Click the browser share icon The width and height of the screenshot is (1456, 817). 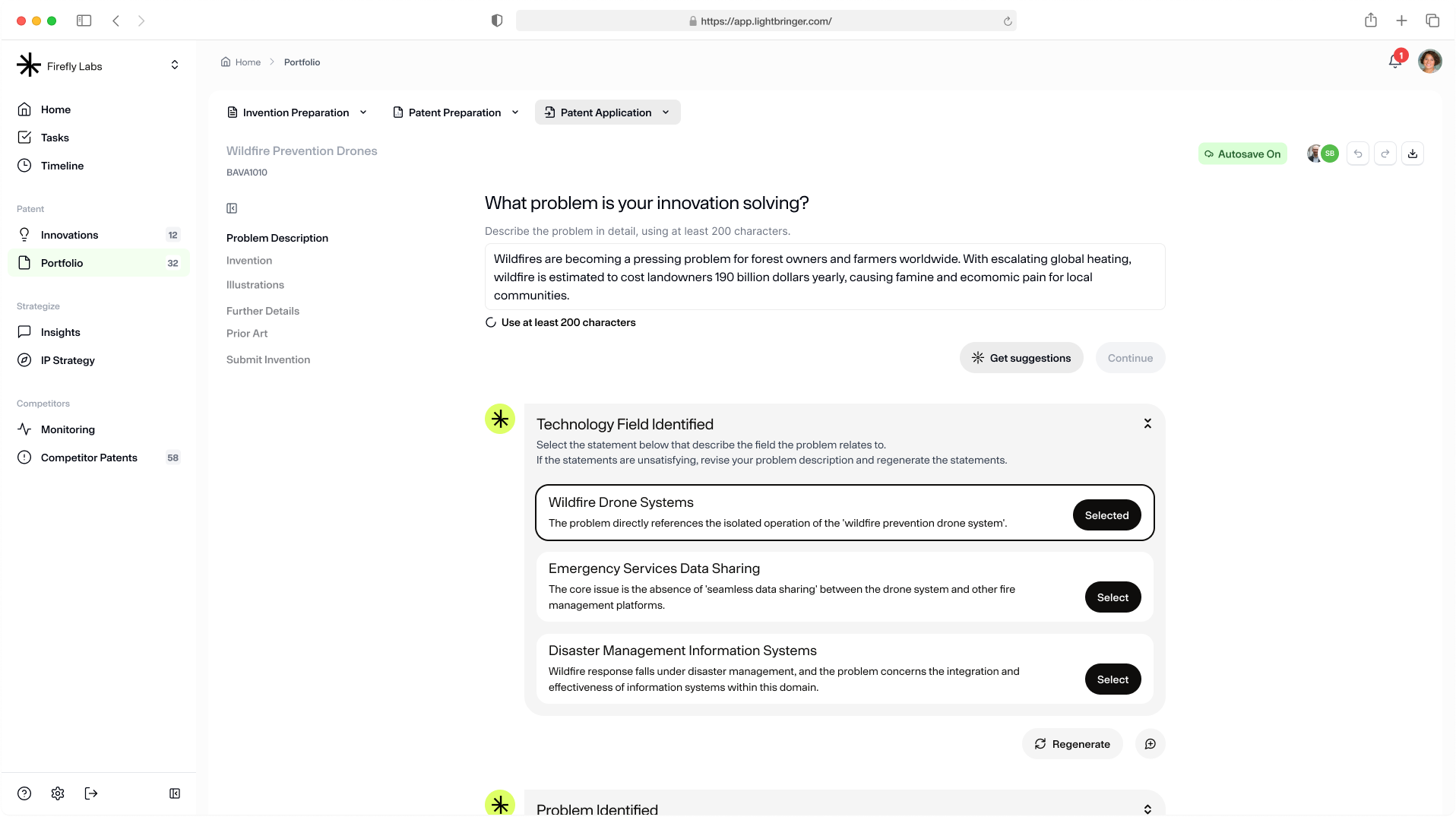click(x=1371, y=21)
